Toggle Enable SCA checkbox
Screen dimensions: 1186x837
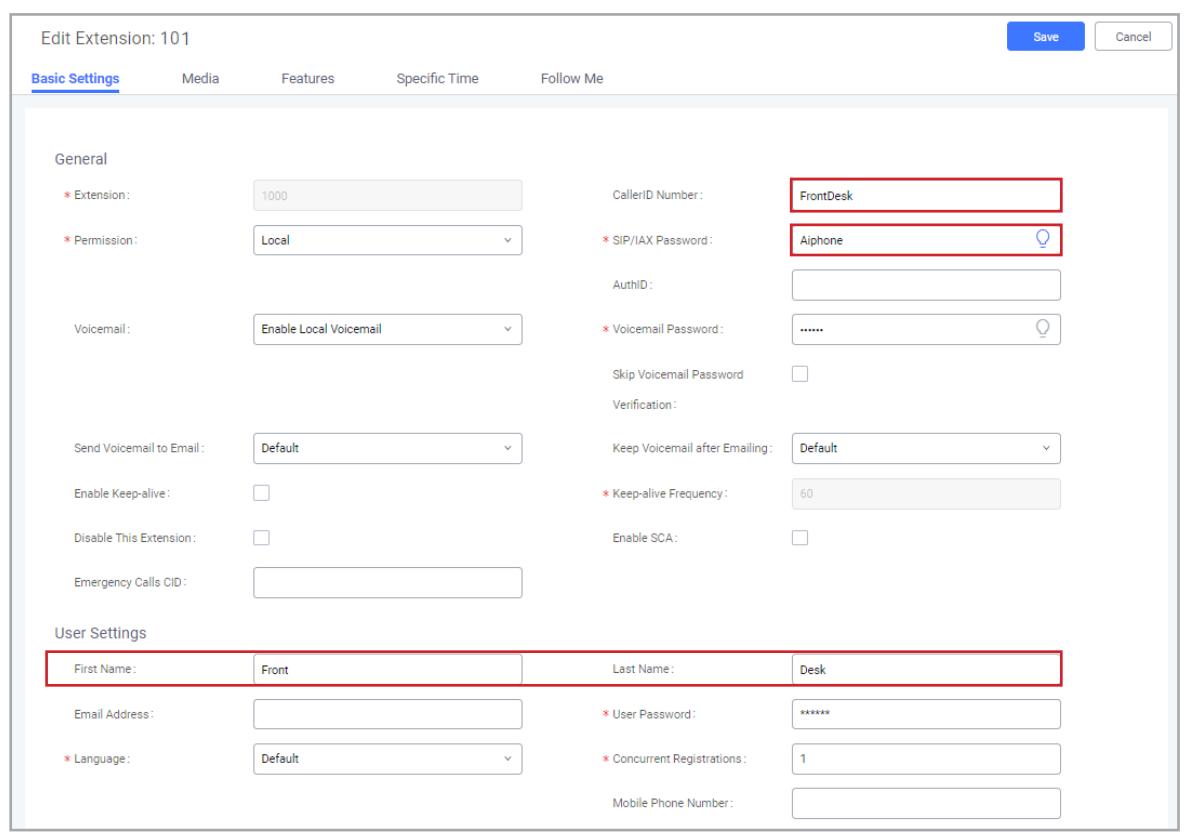coord(799,538)
